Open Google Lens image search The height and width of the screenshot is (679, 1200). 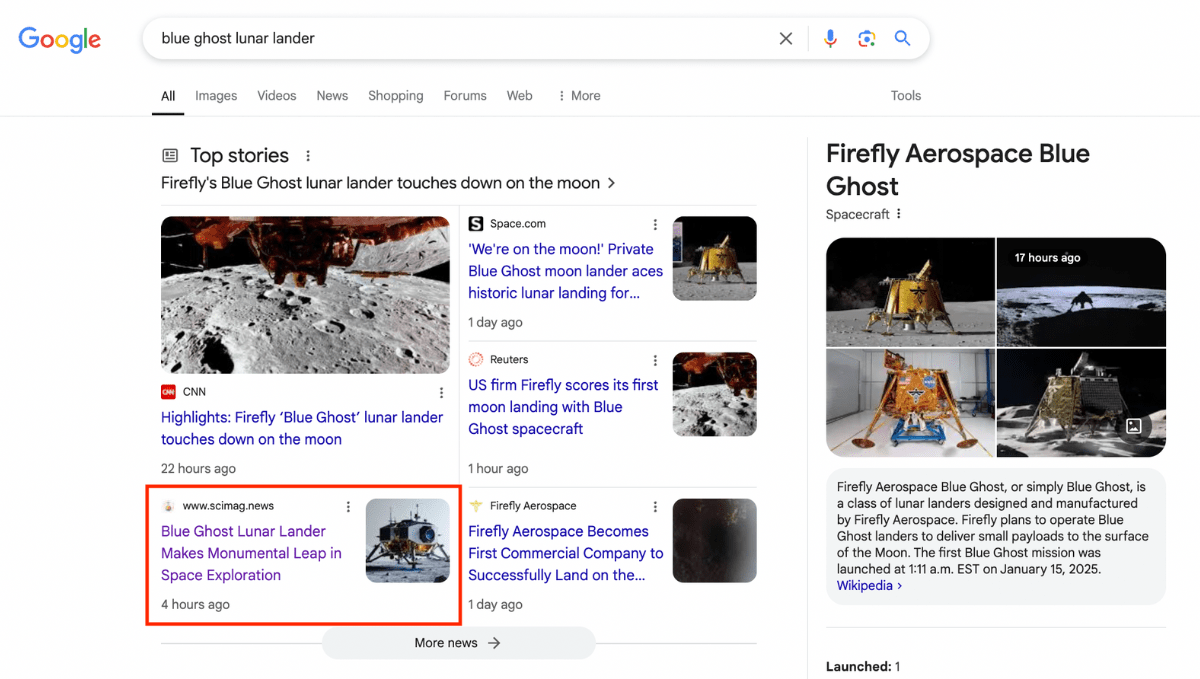866,39
